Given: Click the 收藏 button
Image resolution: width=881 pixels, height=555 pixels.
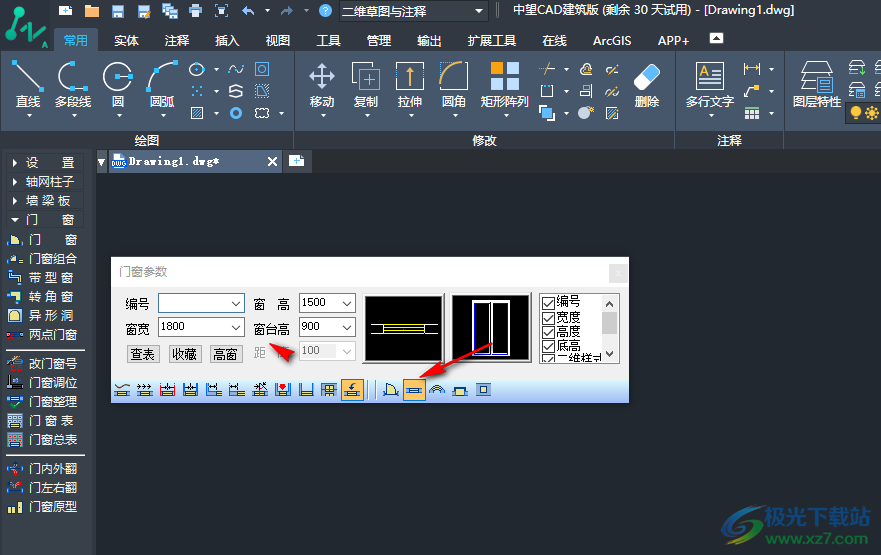Looking at the screenshot, I should (184, 354).
